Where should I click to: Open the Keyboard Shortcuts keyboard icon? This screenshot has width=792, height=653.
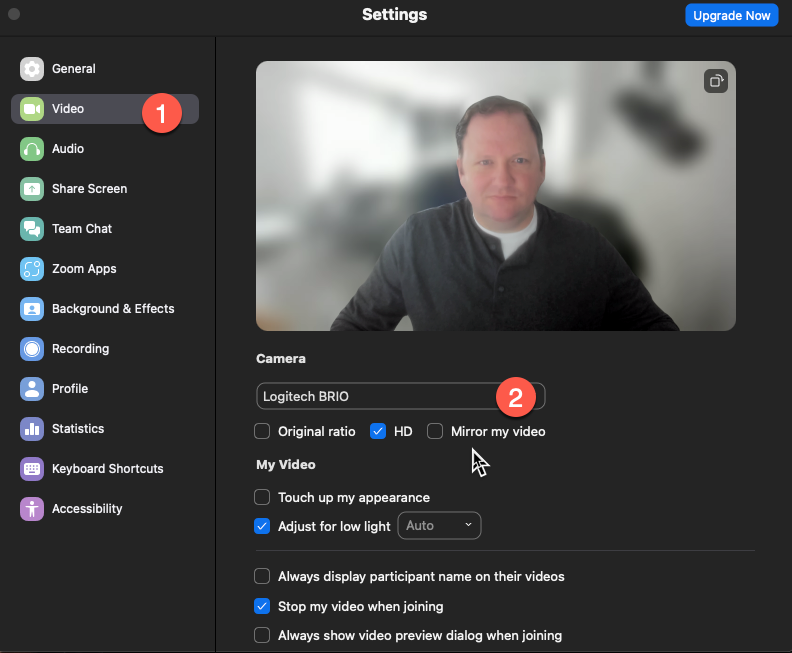(x=32, y=469)
